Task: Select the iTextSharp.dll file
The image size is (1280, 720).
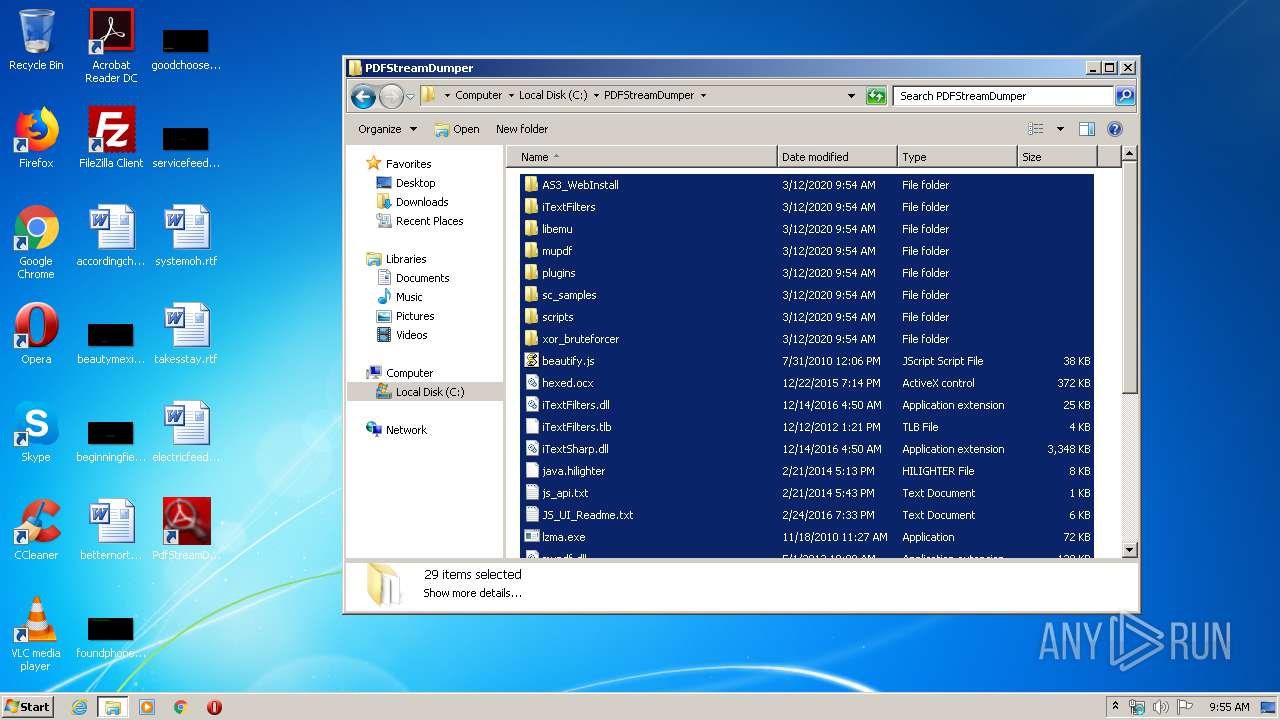Action: tap(807, 449)
